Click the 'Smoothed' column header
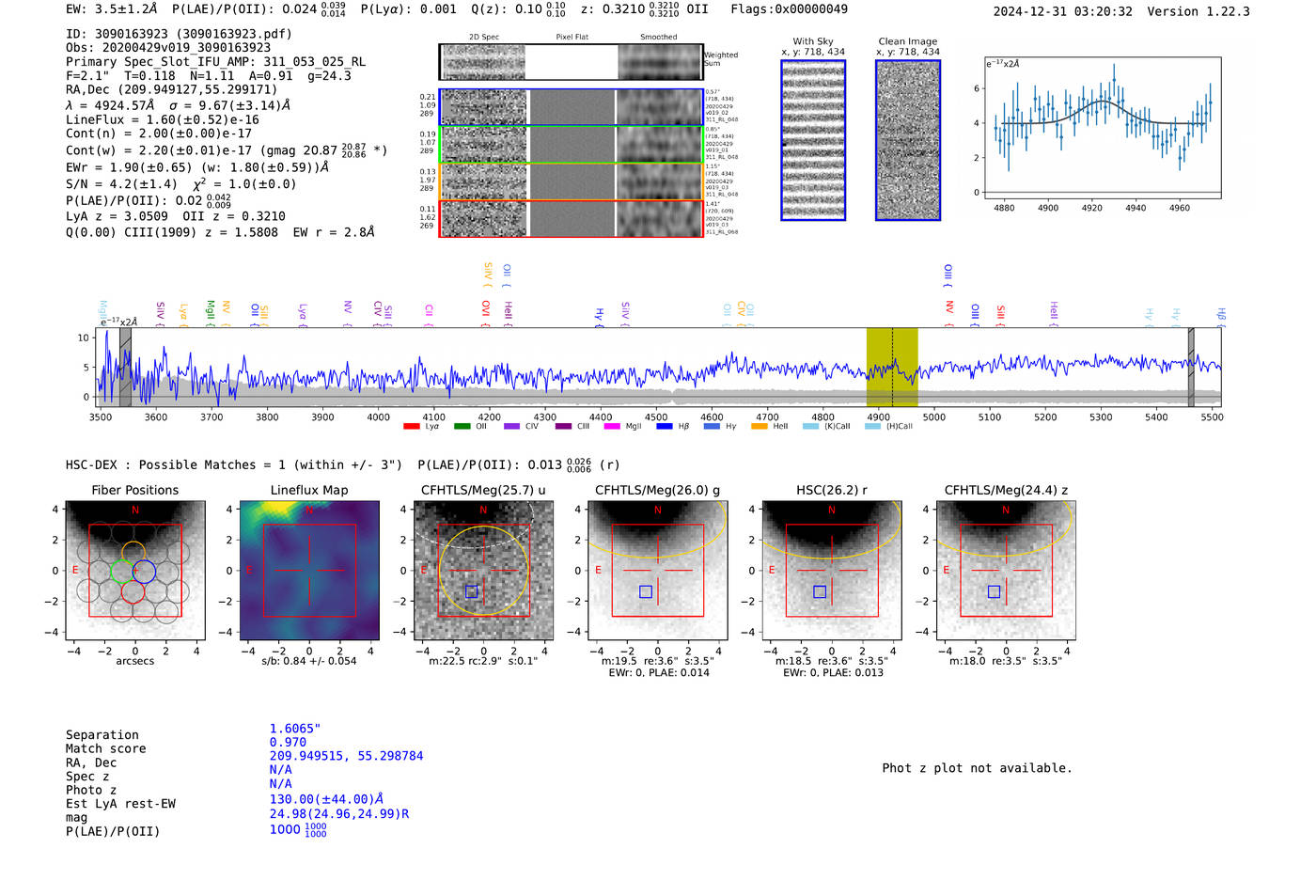 click(658, 38)
